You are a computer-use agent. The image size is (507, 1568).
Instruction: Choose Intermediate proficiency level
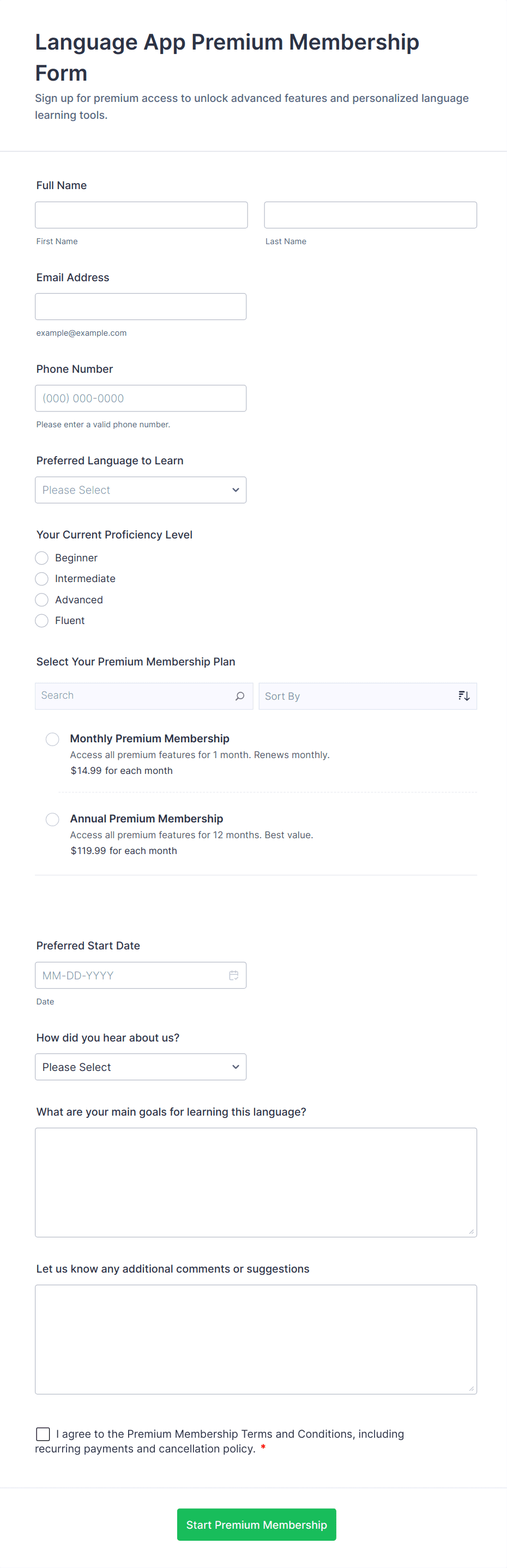(42, 578)
